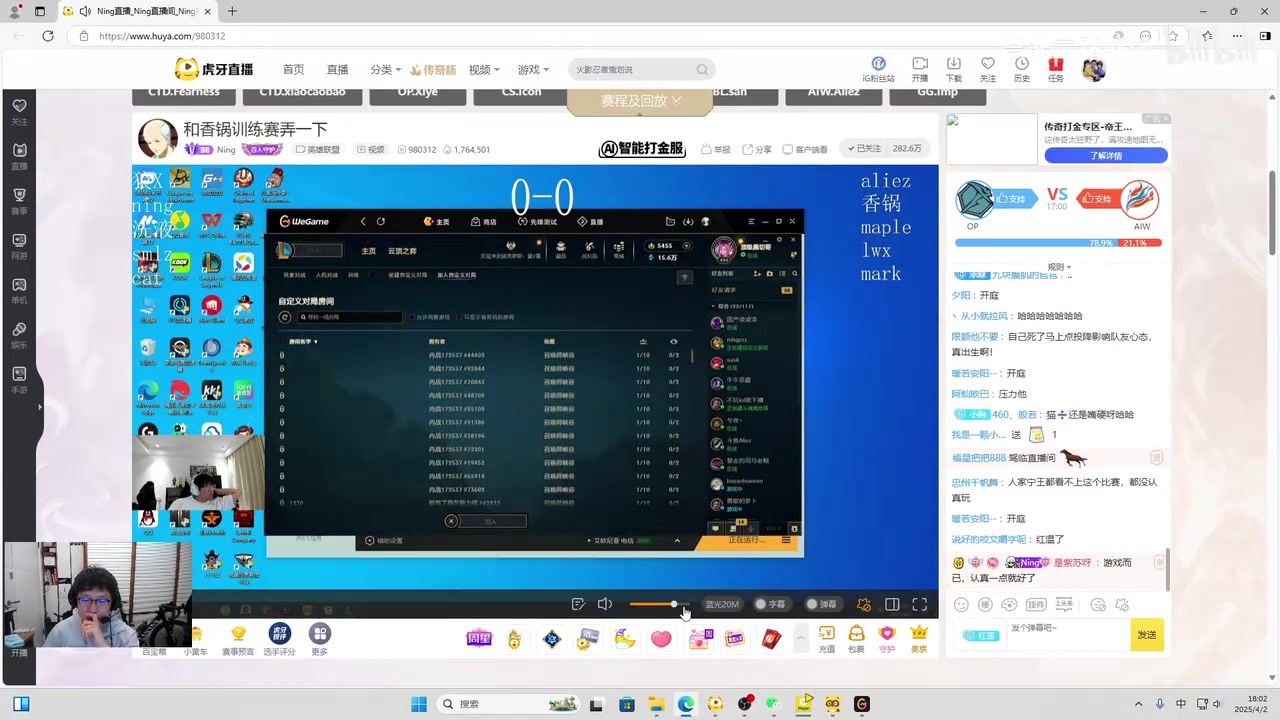Open the emoji picker in chat toolbar
Viewport: 1280px width, 720px height.
[961, 604]
